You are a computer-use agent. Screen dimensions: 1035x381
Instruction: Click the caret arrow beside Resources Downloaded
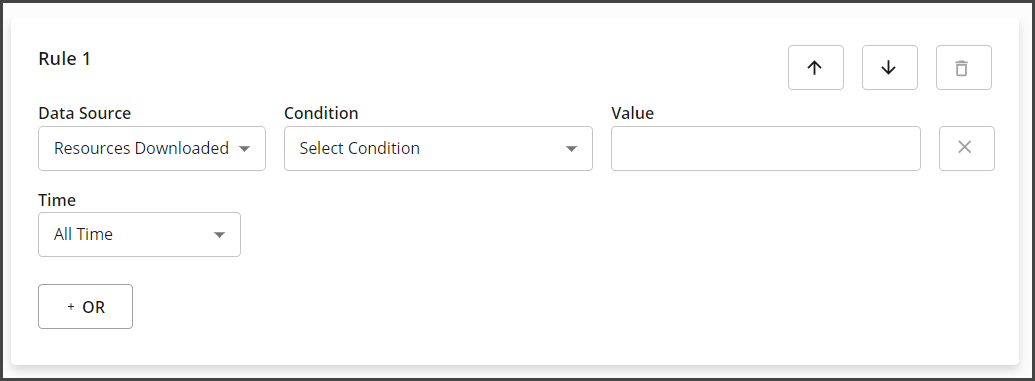[244, 149]
